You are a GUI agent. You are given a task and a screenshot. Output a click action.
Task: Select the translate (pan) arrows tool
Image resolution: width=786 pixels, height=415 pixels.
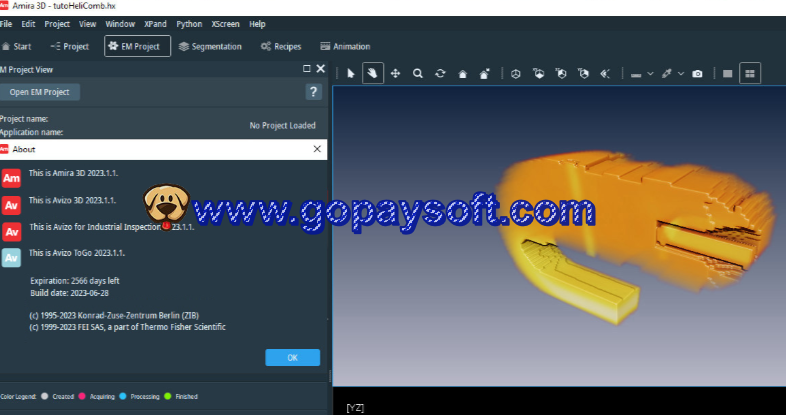(x=396, y=74)
